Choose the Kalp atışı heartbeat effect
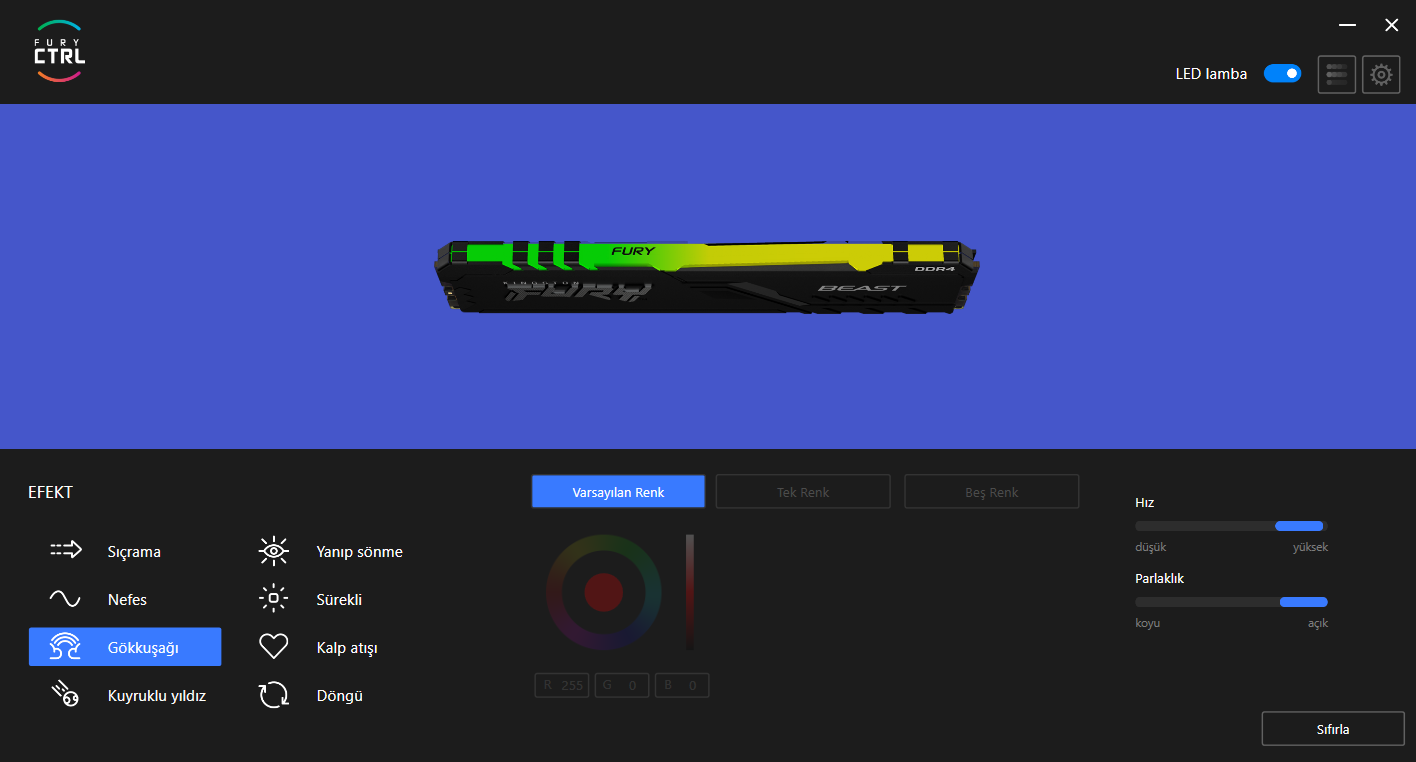 319,647
